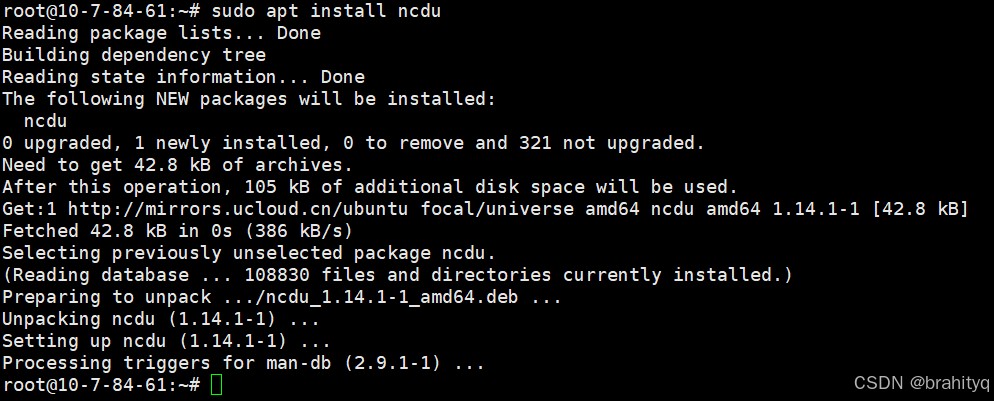This screenshot has width=994, height=401.
Task: Click the 'Fetched 42.8 kB in 0s' line
Action: pos(177,231)
